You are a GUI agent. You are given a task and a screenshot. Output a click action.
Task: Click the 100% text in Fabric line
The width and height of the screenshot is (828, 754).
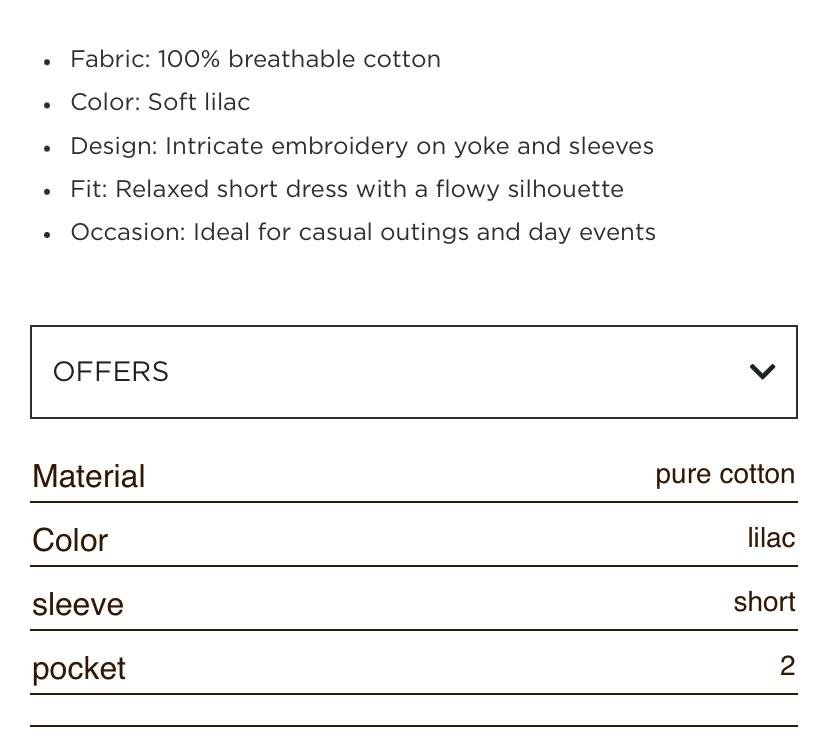point(189,59)
